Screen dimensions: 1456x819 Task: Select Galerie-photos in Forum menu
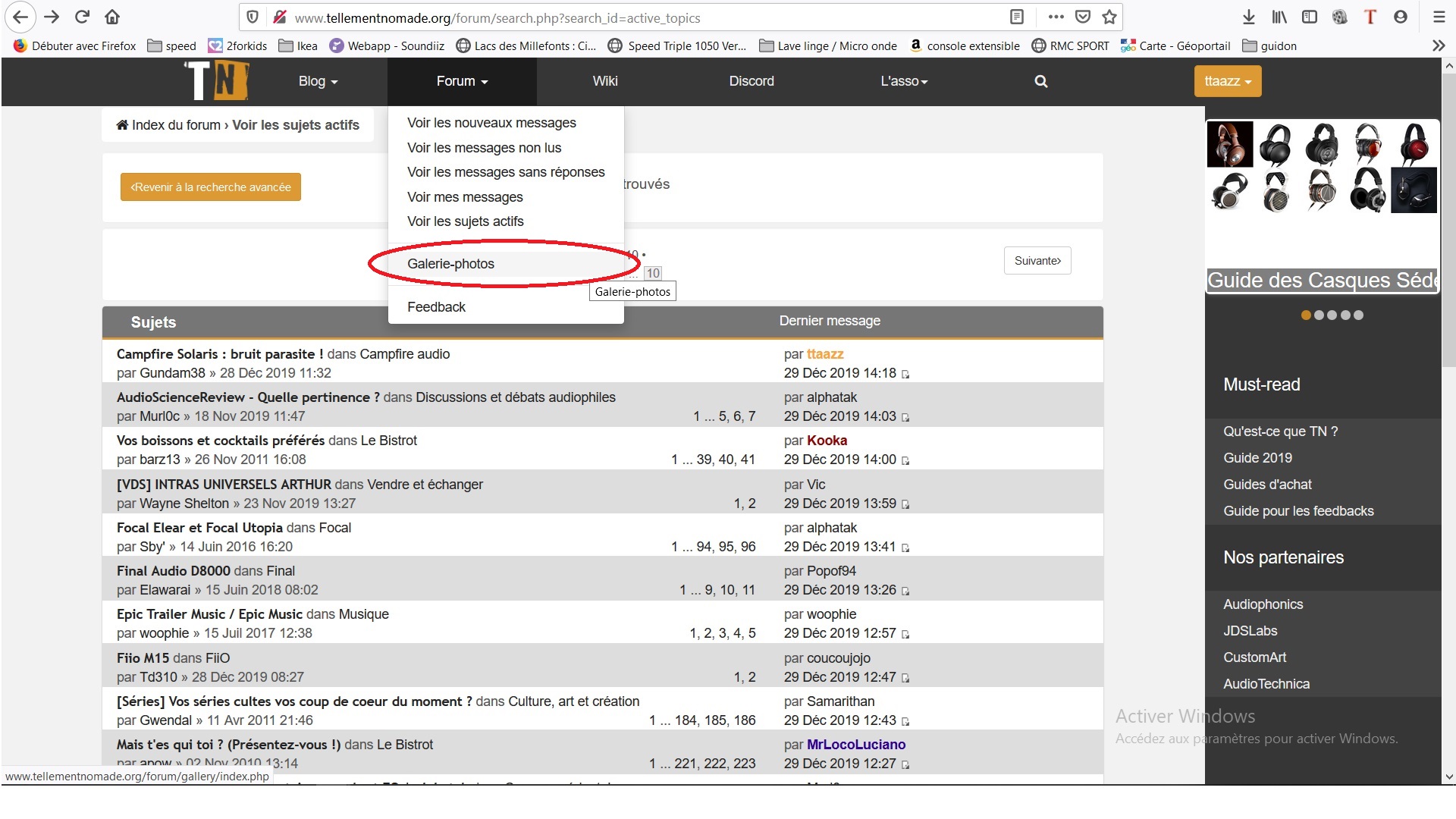450,264
